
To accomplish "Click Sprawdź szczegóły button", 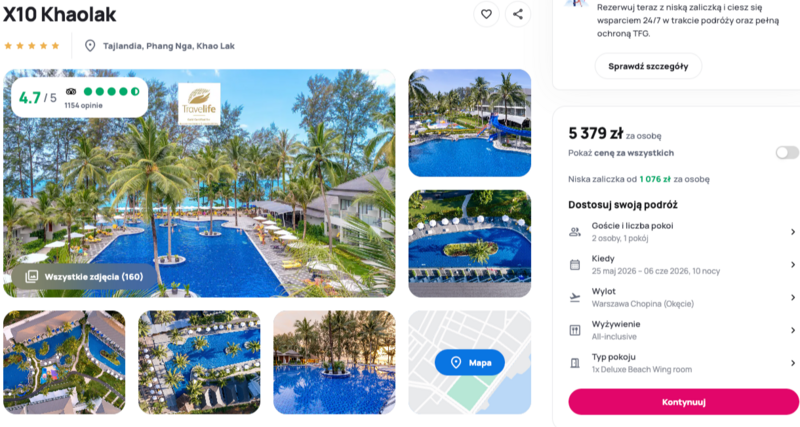I will pyautogui.click(x=648, y=66).
